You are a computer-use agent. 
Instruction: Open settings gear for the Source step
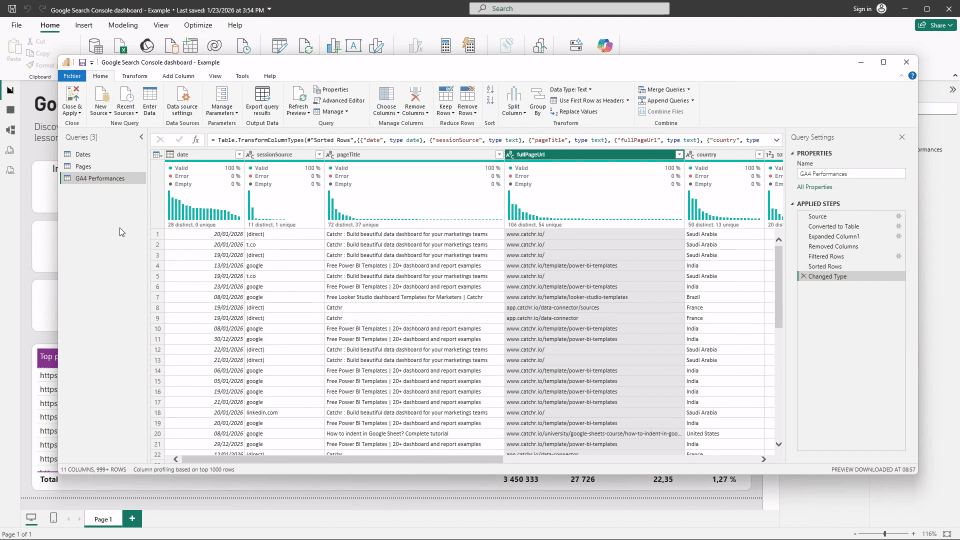[x=899, y=216]
